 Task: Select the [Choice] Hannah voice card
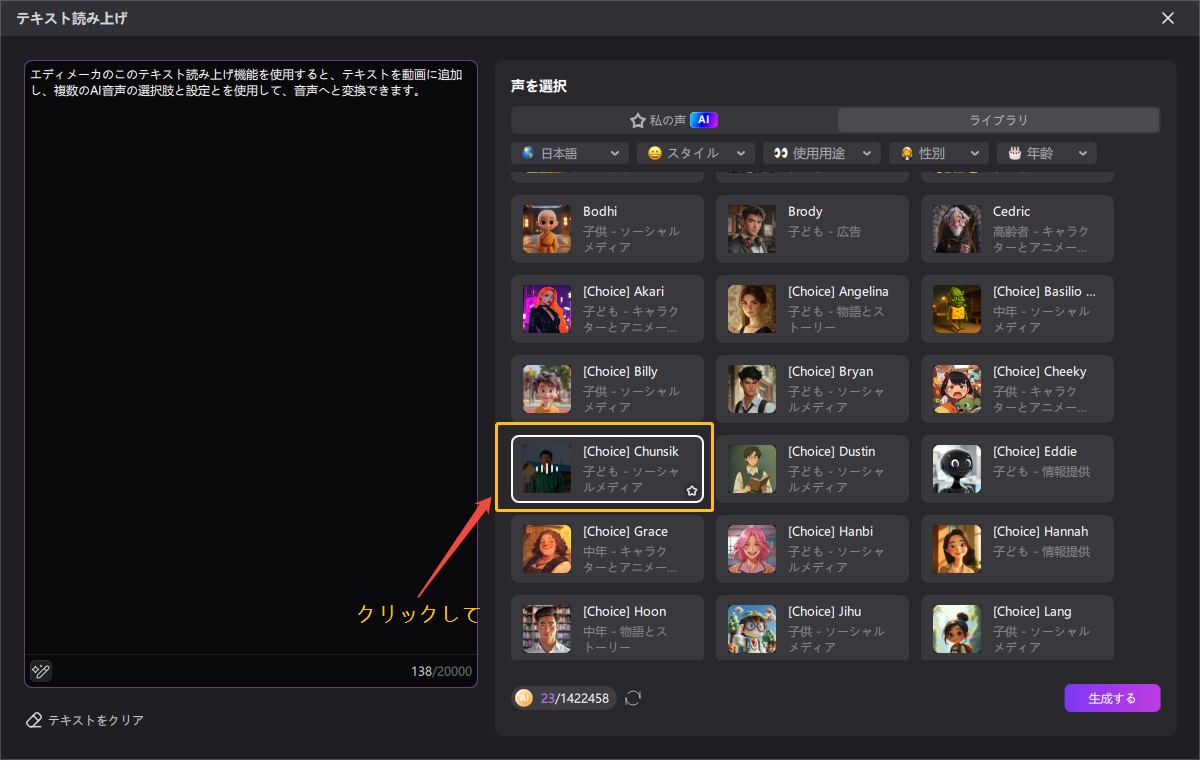click(1017, 548)
